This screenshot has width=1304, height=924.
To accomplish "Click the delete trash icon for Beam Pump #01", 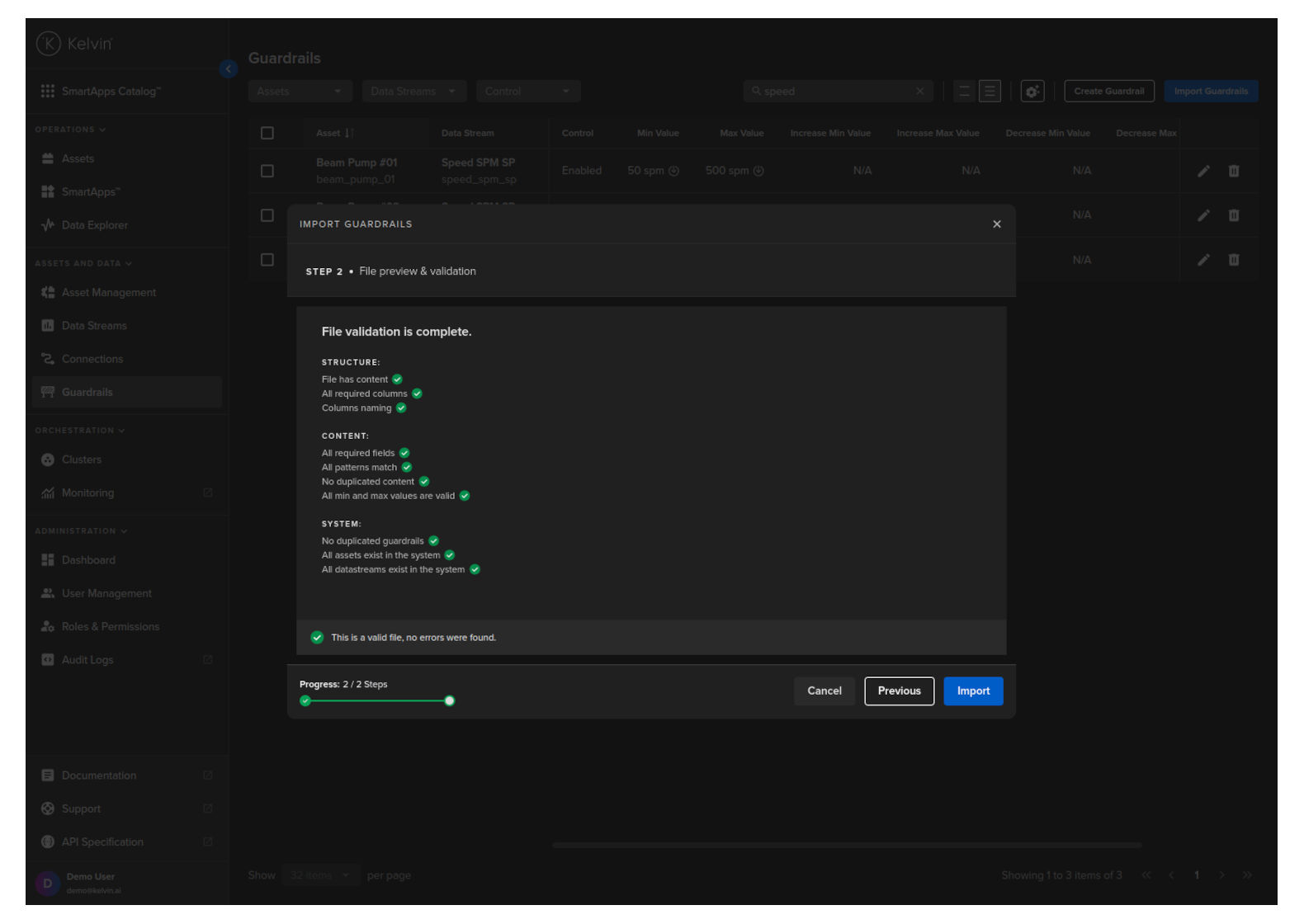I will 1234,171.
